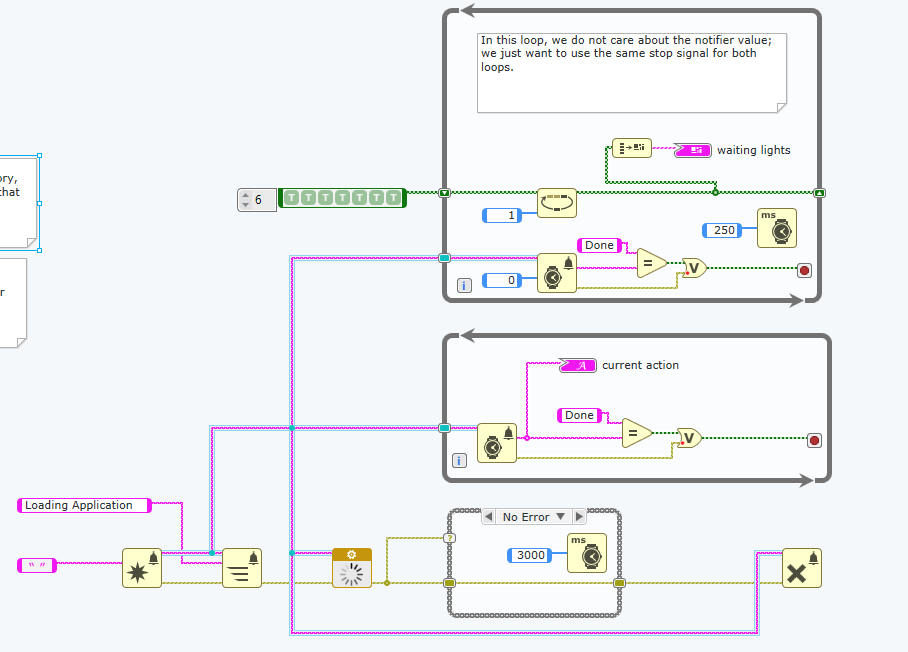Click the waiting lights label
Screen dimensions: 908x652
pos(753,150)
